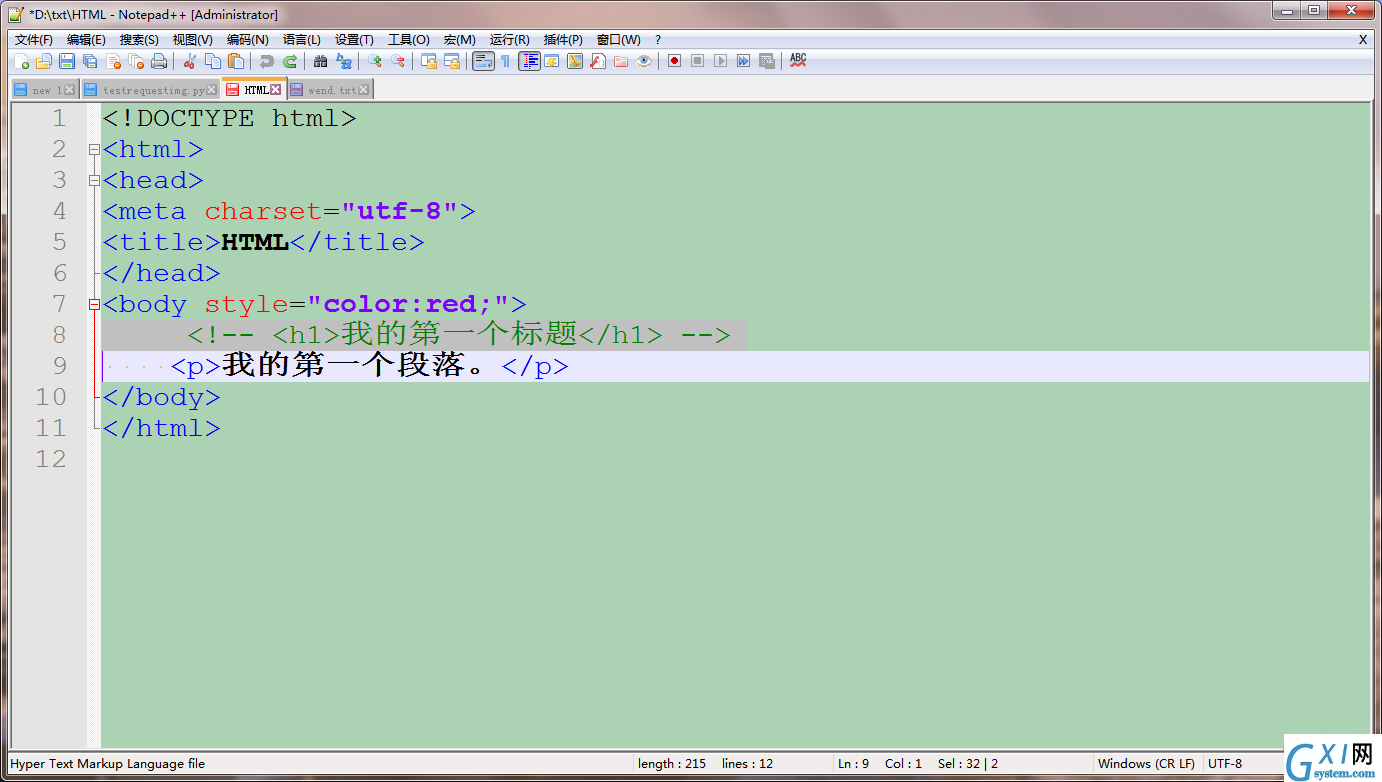Click the Paste toolbar icon
Screen dimensions: 1382x782
click(235, 61)
